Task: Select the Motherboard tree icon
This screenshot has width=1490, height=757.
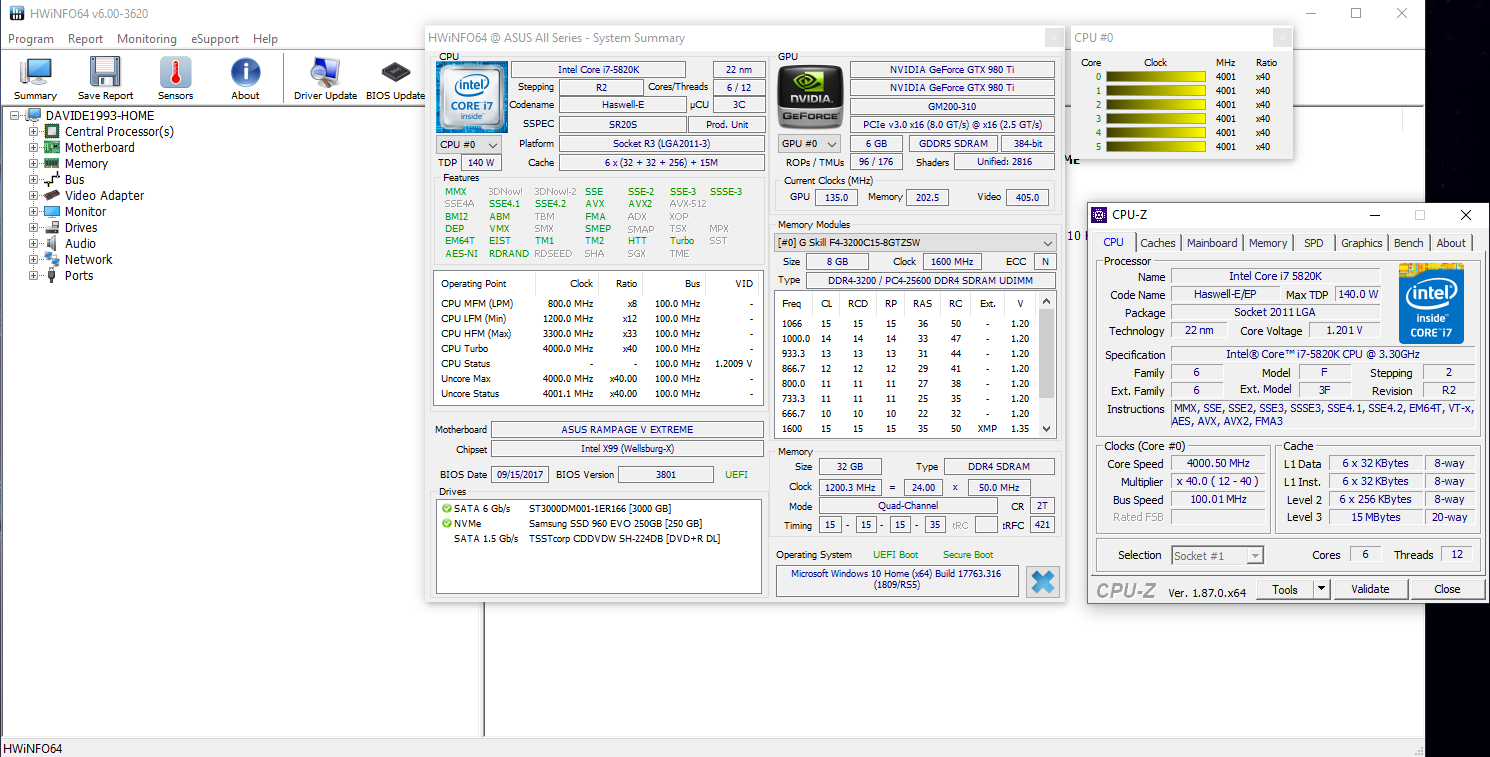Action: (x=52, y=147)
